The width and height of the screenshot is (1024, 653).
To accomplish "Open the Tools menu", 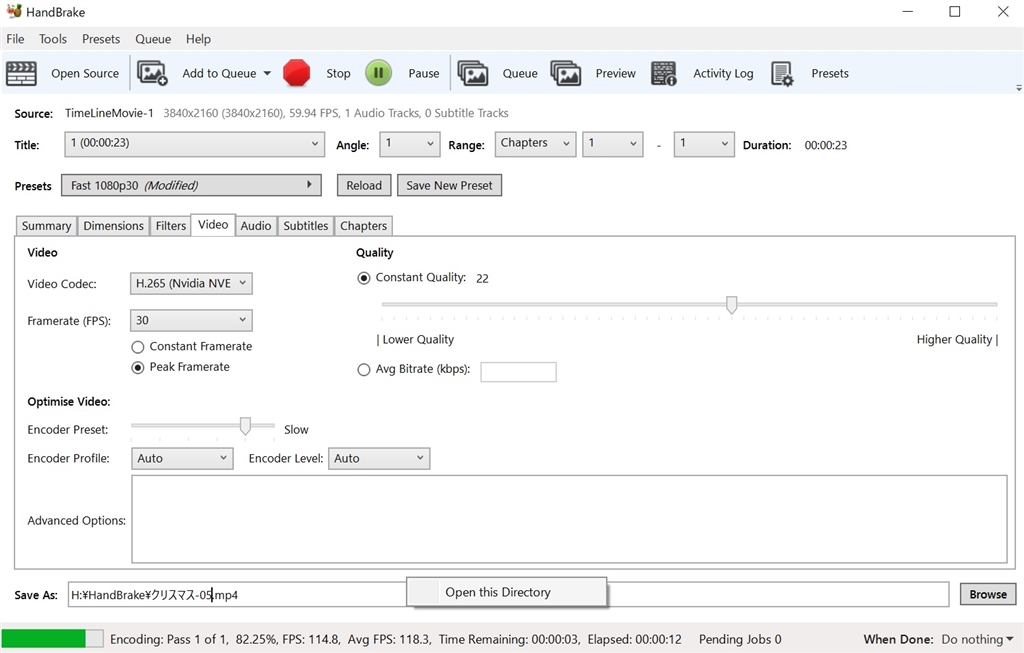I will click(x=53, y=39).
